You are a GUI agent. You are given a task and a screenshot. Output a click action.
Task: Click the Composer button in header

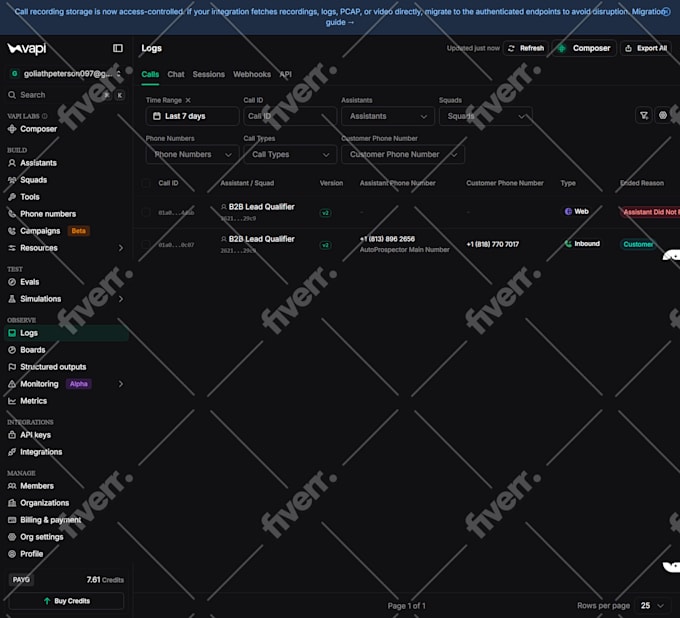pos(584,48)
